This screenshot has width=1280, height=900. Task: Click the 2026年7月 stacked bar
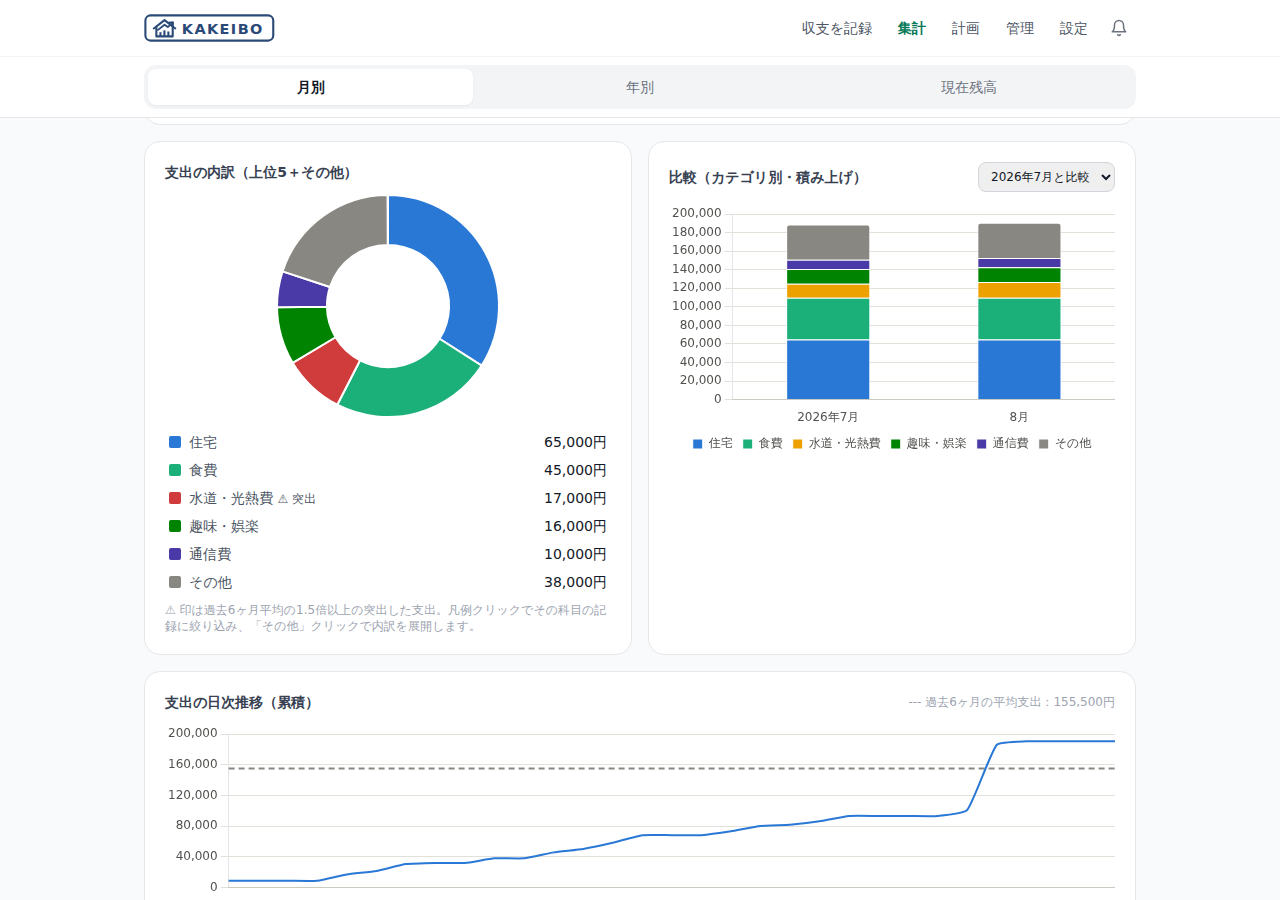point(828,312)
